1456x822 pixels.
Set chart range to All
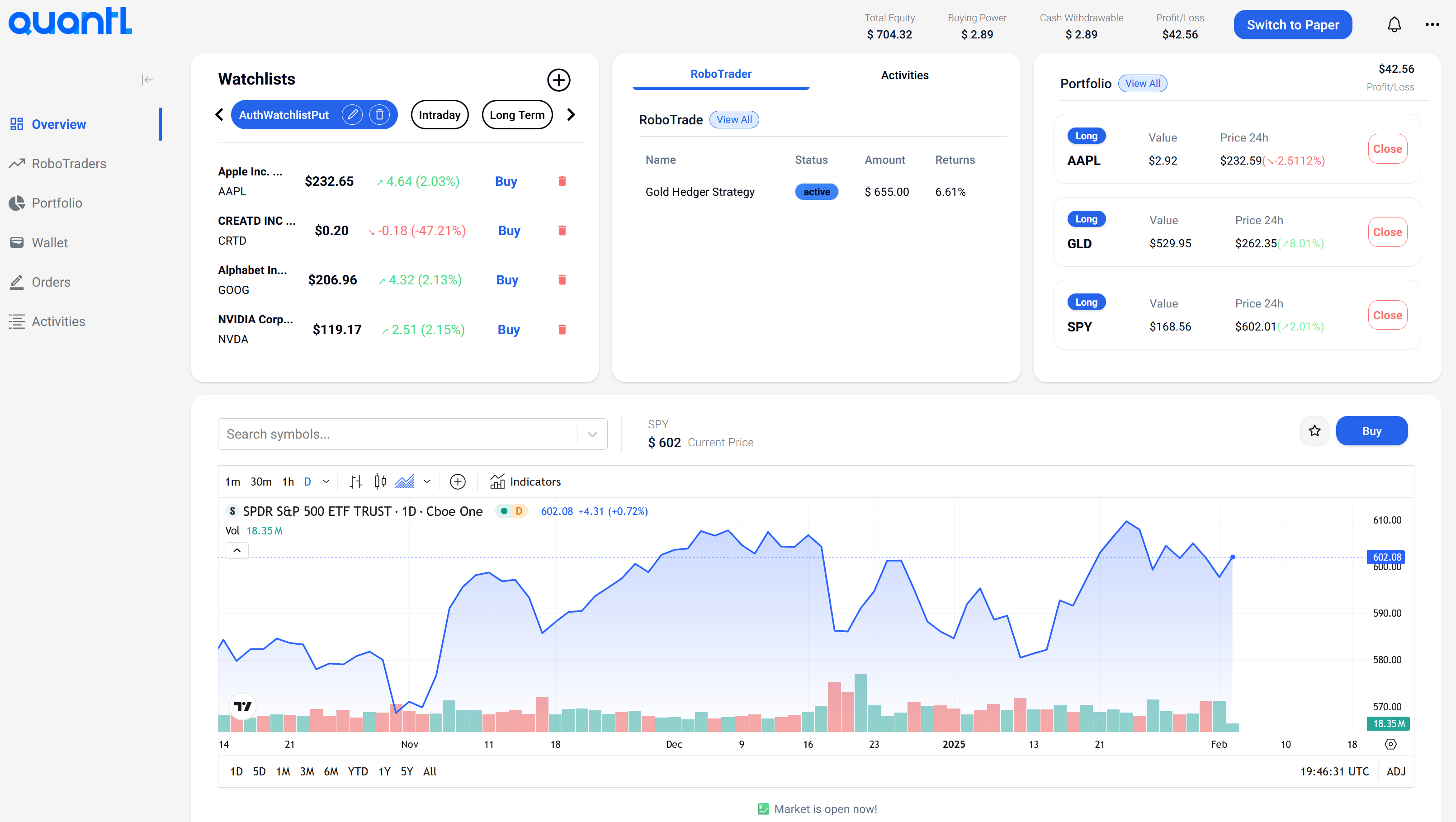pos(430,771)
